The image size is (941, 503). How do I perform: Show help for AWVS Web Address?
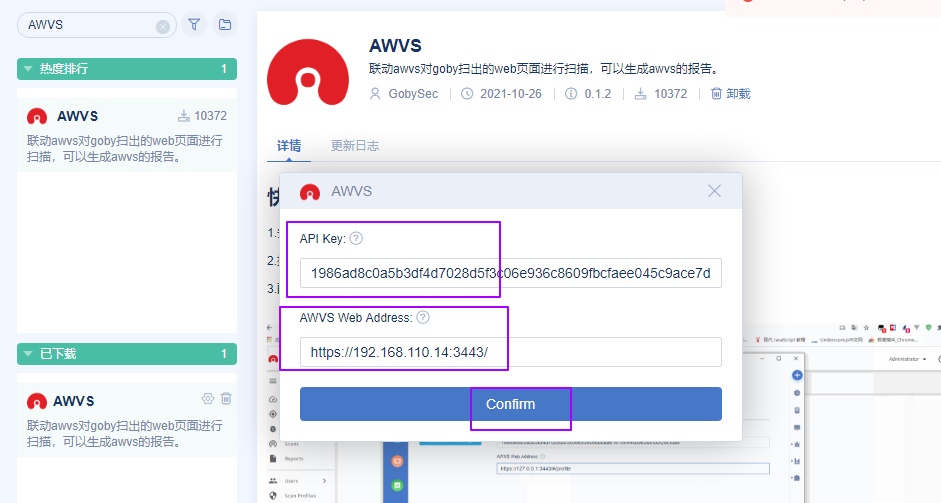(x=423, y=318)
